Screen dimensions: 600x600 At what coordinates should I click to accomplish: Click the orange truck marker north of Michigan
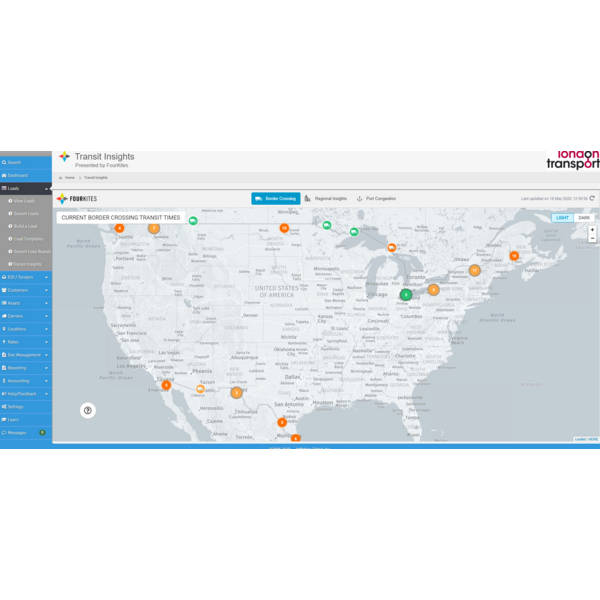click(x=392, y=247)
